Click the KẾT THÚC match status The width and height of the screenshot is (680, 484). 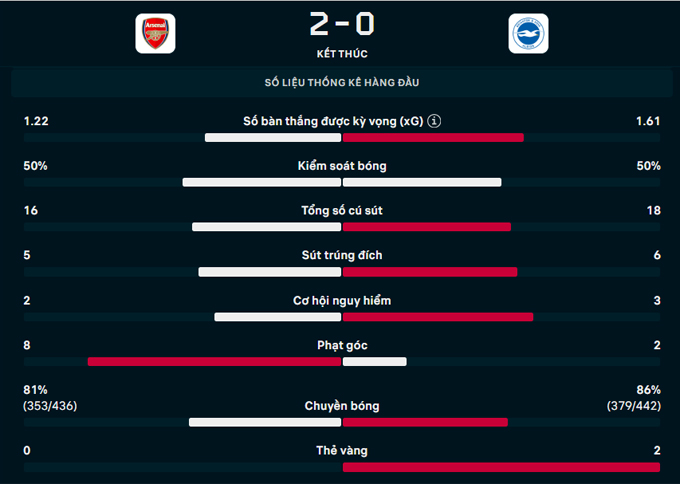340,53
